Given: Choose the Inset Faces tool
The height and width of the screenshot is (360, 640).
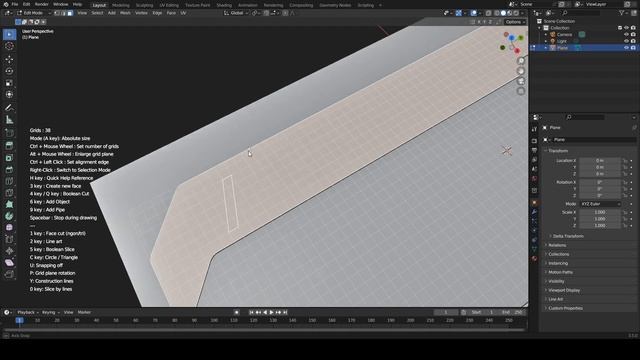Looking at the screenshot, I should pos(9,158).
